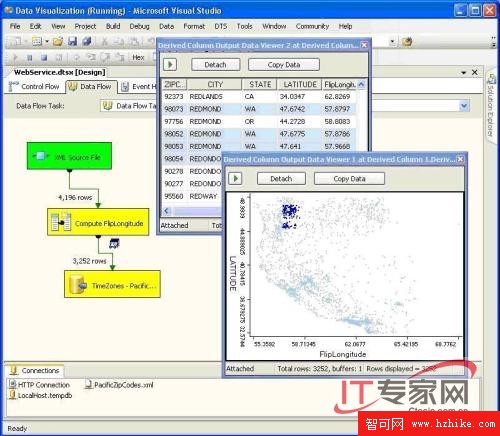
Task: Open the Project menu
Action: (x=85, y=26)
